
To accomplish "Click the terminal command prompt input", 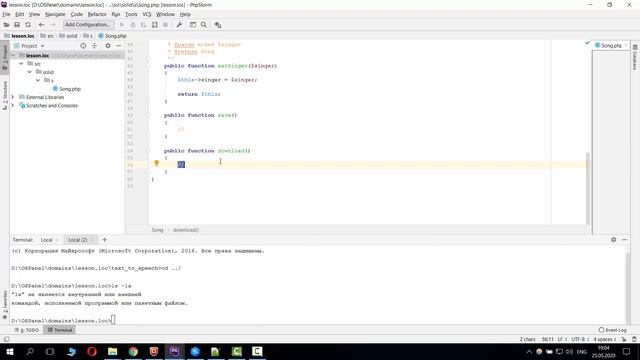I will 113,320.
